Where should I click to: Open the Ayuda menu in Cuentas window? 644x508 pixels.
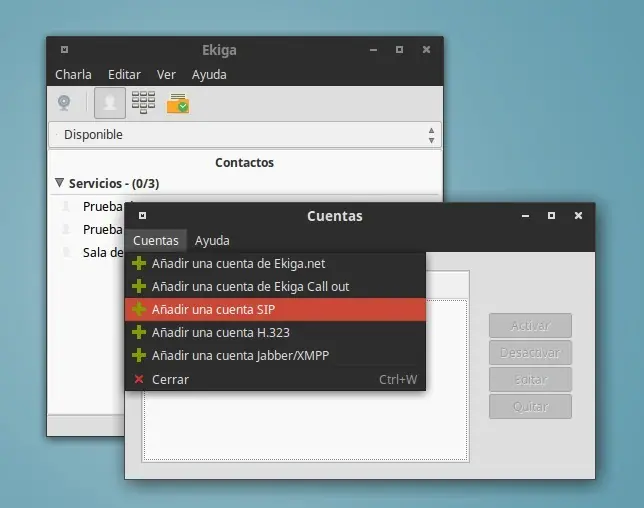pos(212,241)
